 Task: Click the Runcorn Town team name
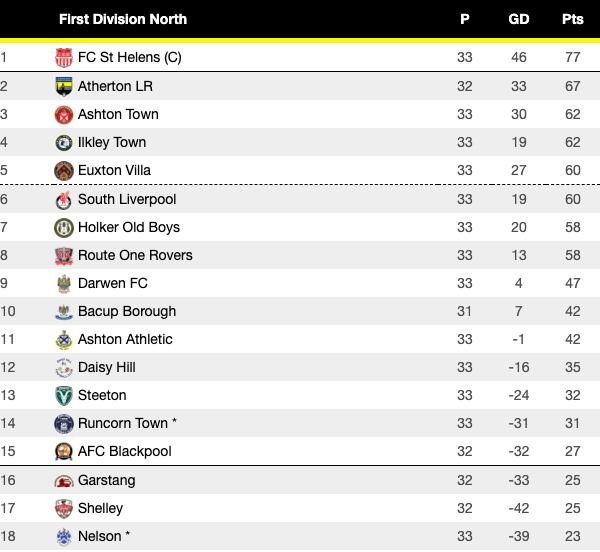(123, 423)
